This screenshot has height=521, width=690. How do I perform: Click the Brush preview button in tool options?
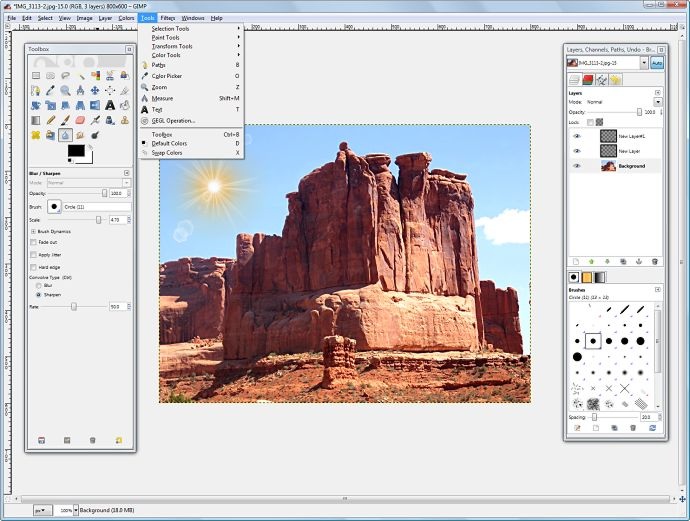pyautogui.click(x=54, y=206)
